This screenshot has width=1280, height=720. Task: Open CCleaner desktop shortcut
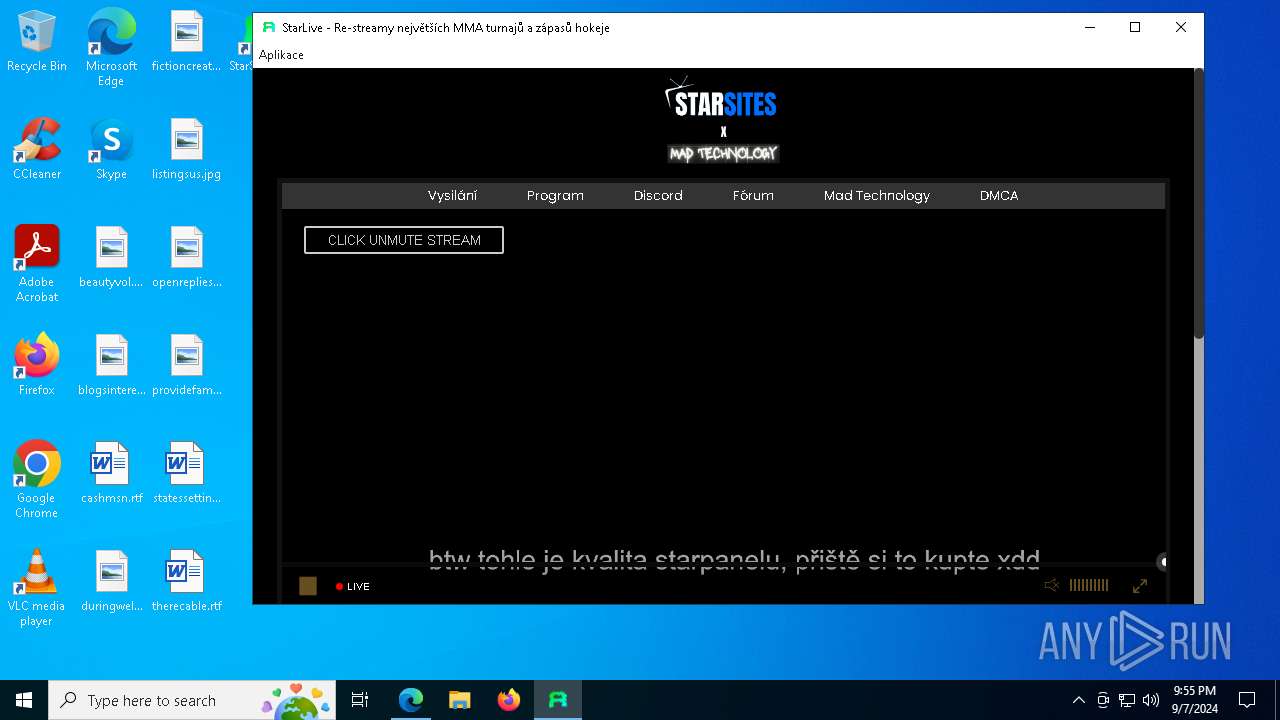(x=37, y=150)
